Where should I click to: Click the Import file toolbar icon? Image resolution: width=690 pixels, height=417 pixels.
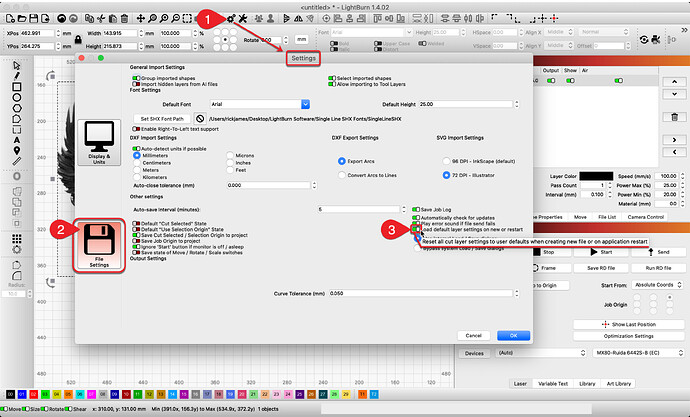(44, 18)
